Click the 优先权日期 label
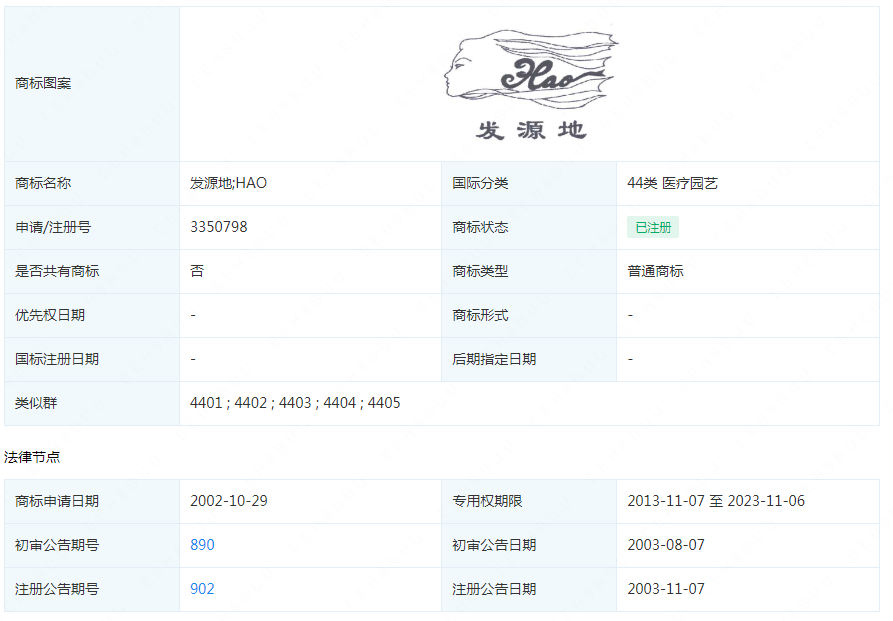Viewport: 893px width, 621px height. click(50, 315)
